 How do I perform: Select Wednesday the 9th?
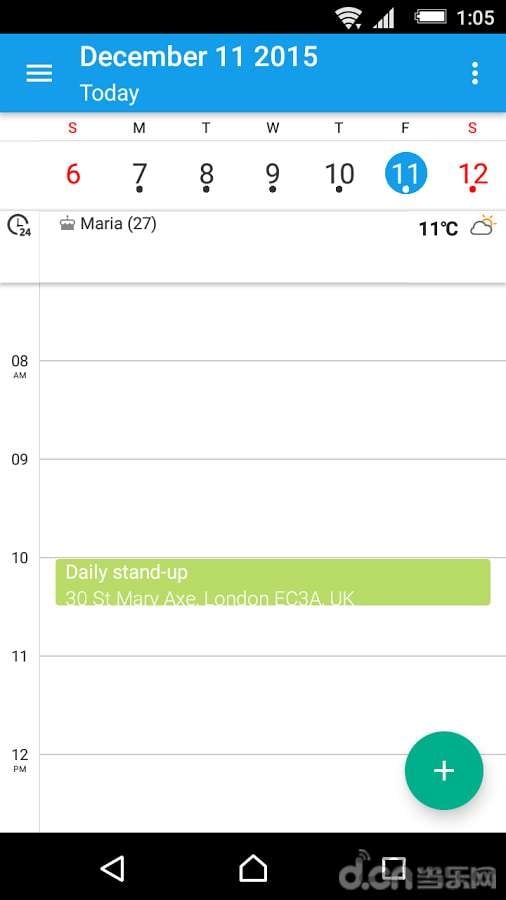(273, 175)
